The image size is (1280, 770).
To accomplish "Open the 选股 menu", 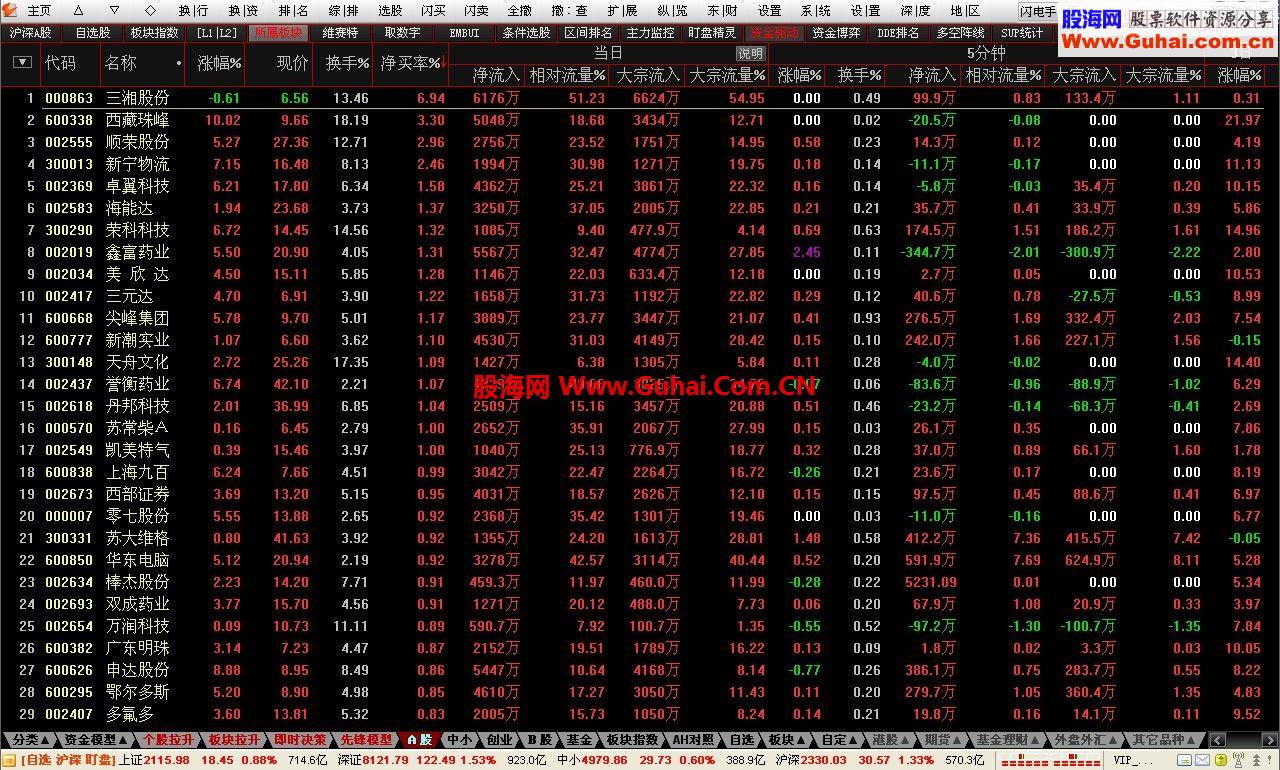I will tap(390, 11).
